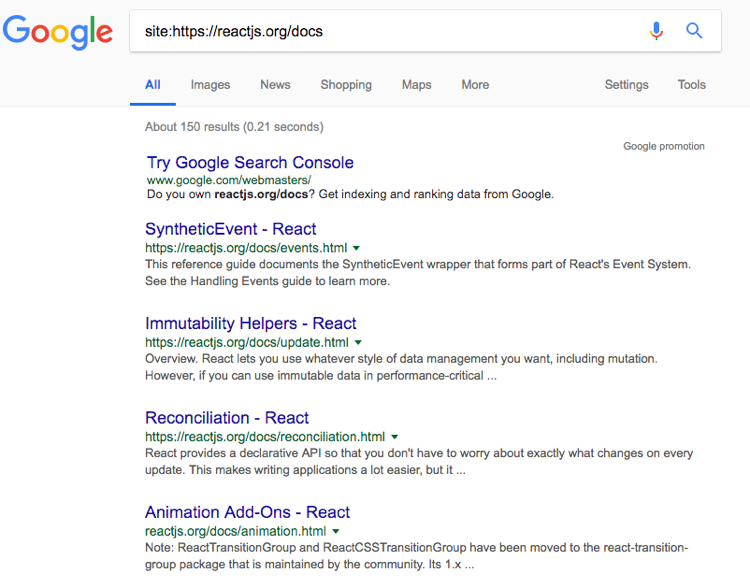Click the blue magnifying glass search icon
This screenshot has width=750, height=587.
pyautogui.click(x=694, y=31)
